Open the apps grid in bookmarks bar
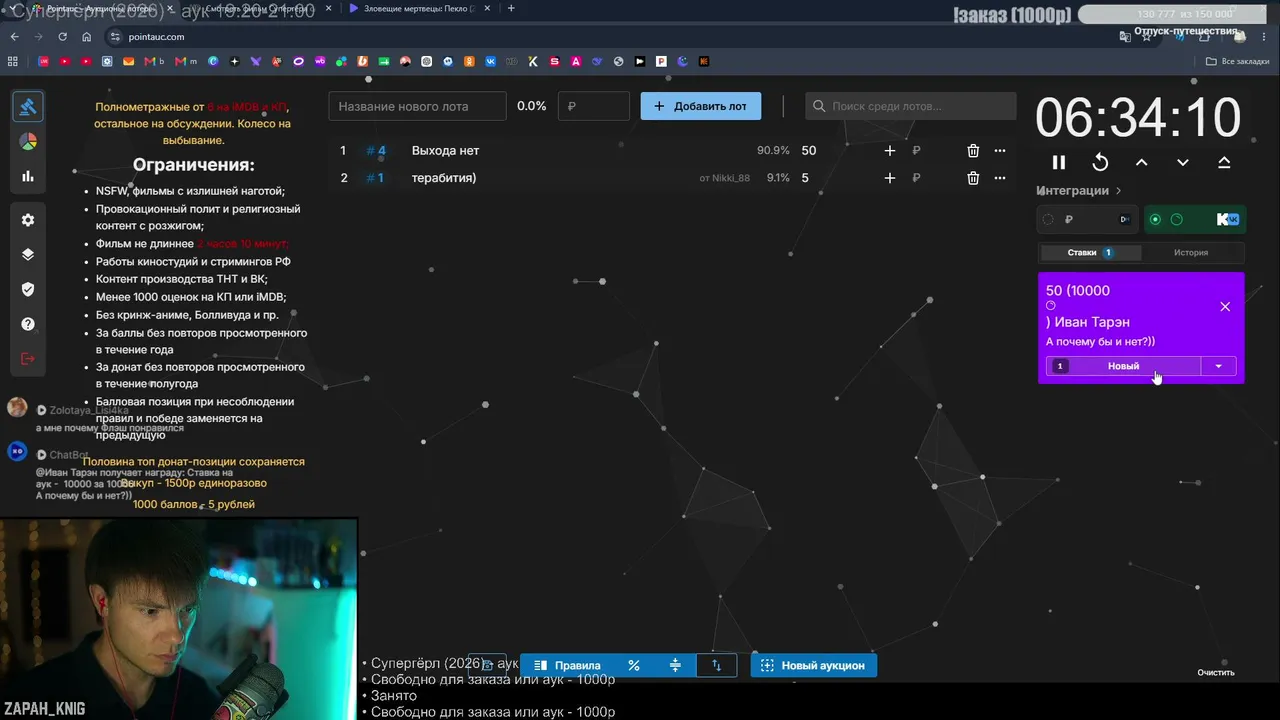 tap(13, 61)
